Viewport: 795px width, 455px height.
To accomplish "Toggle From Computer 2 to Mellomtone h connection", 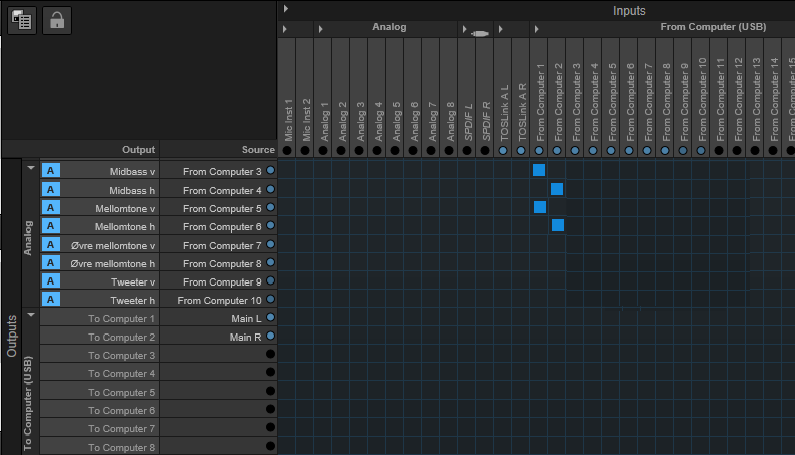I will [557, 226].
